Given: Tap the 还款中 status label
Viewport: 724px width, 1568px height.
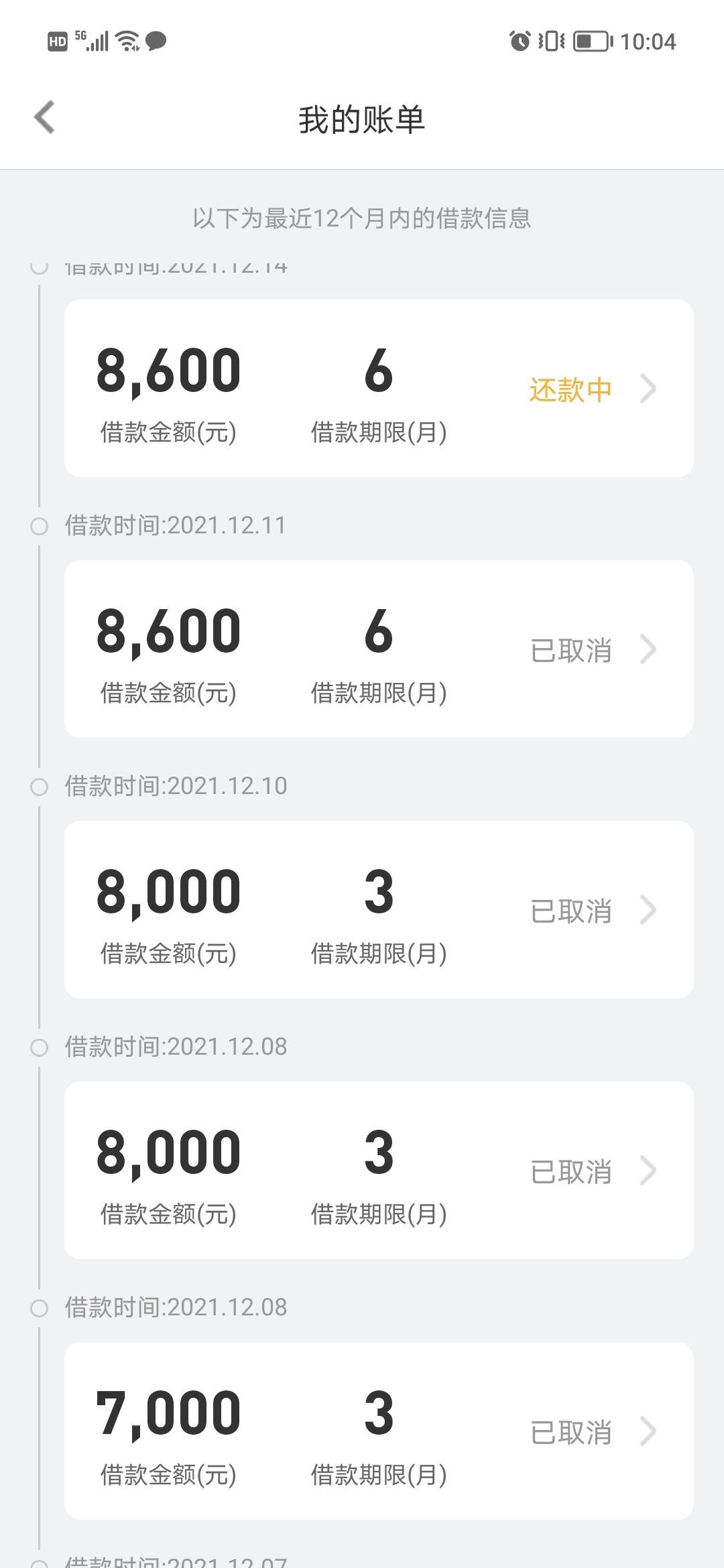Looking at the screenshot, I should pyautogui.click(x=570, y=389).
